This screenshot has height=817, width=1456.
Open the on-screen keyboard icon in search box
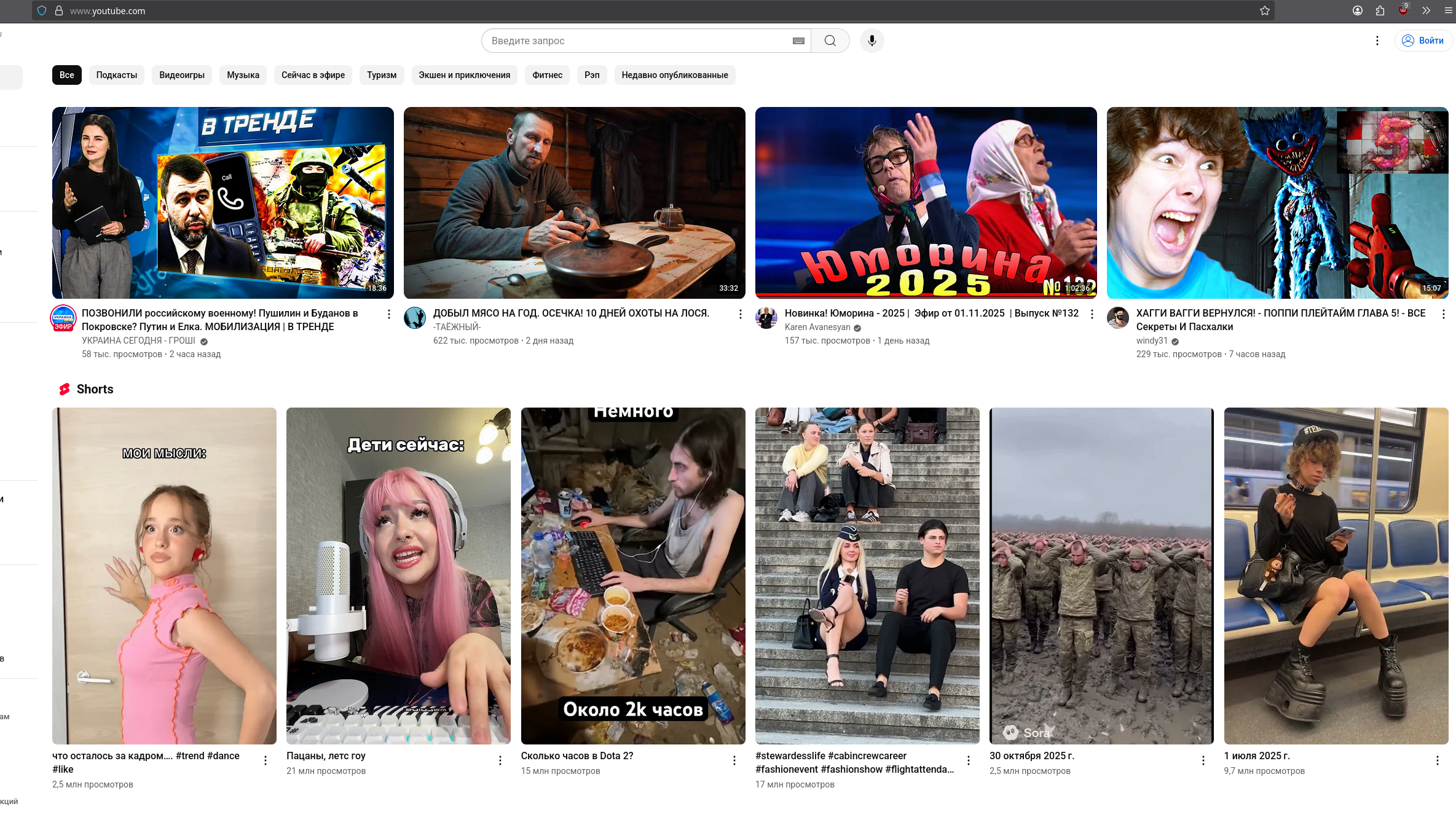tap(798, 41)
